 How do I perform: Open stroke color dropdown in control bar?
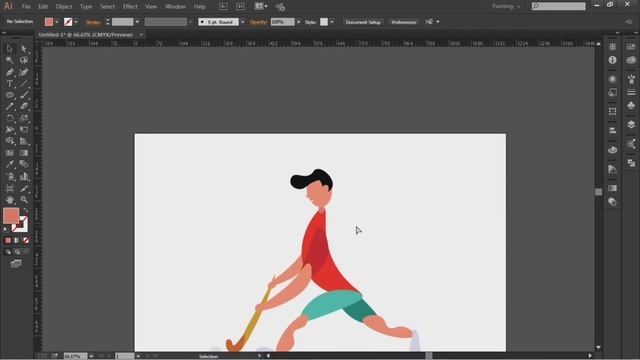tap(76, 22)
